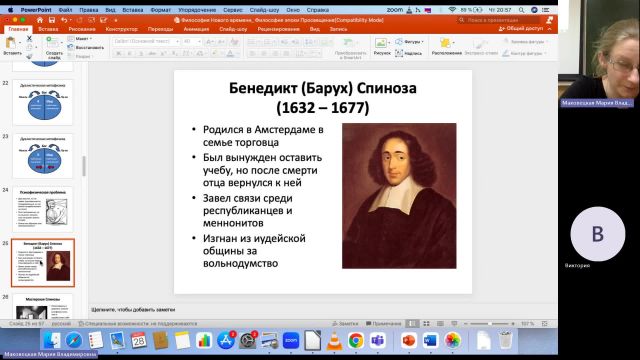Click the slide panel vertical scrollbar
The height and width of the screenshot is (360, 640).
[x=84, y=166]
